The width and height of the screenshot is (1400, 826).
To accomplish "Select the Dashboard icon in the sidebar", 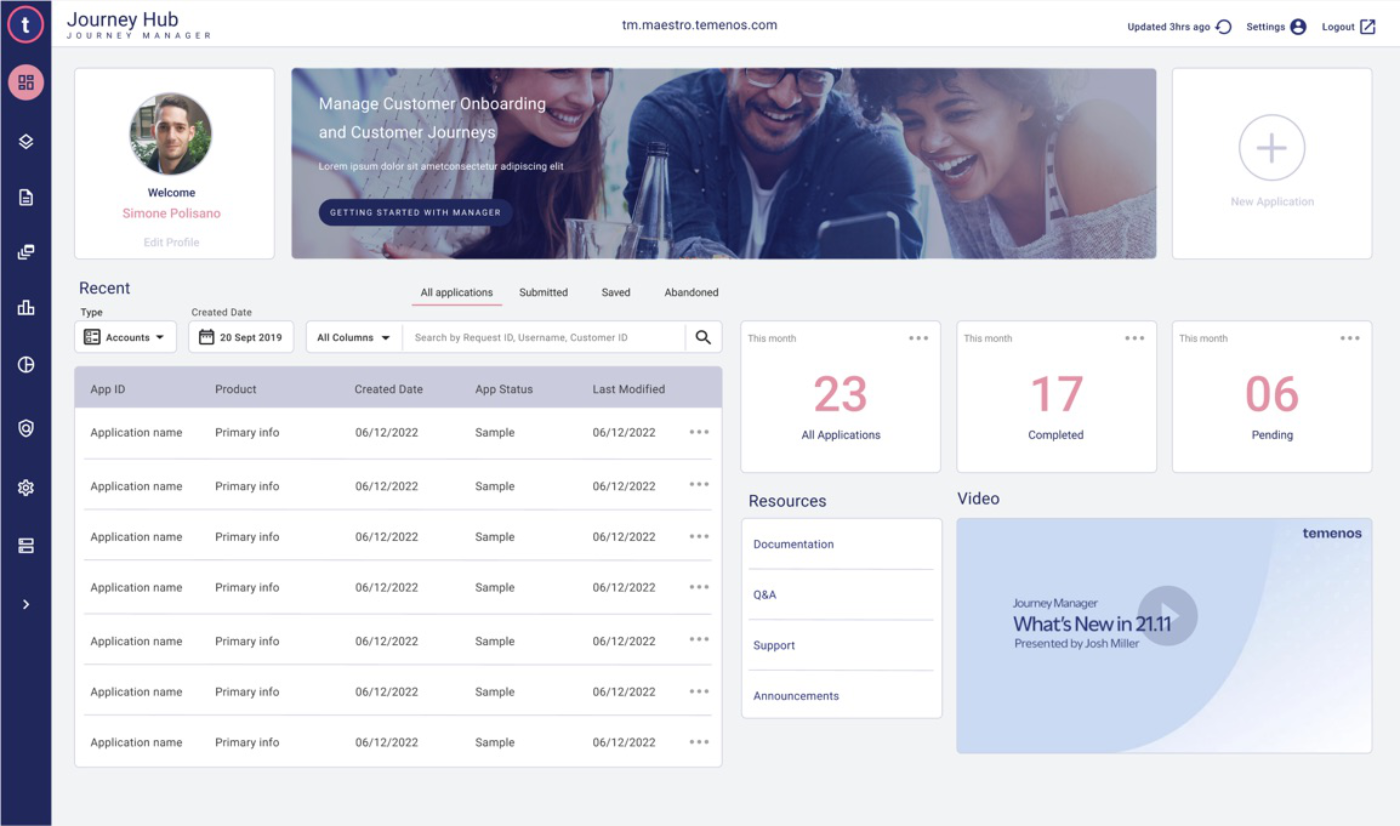I will (26, 83).
